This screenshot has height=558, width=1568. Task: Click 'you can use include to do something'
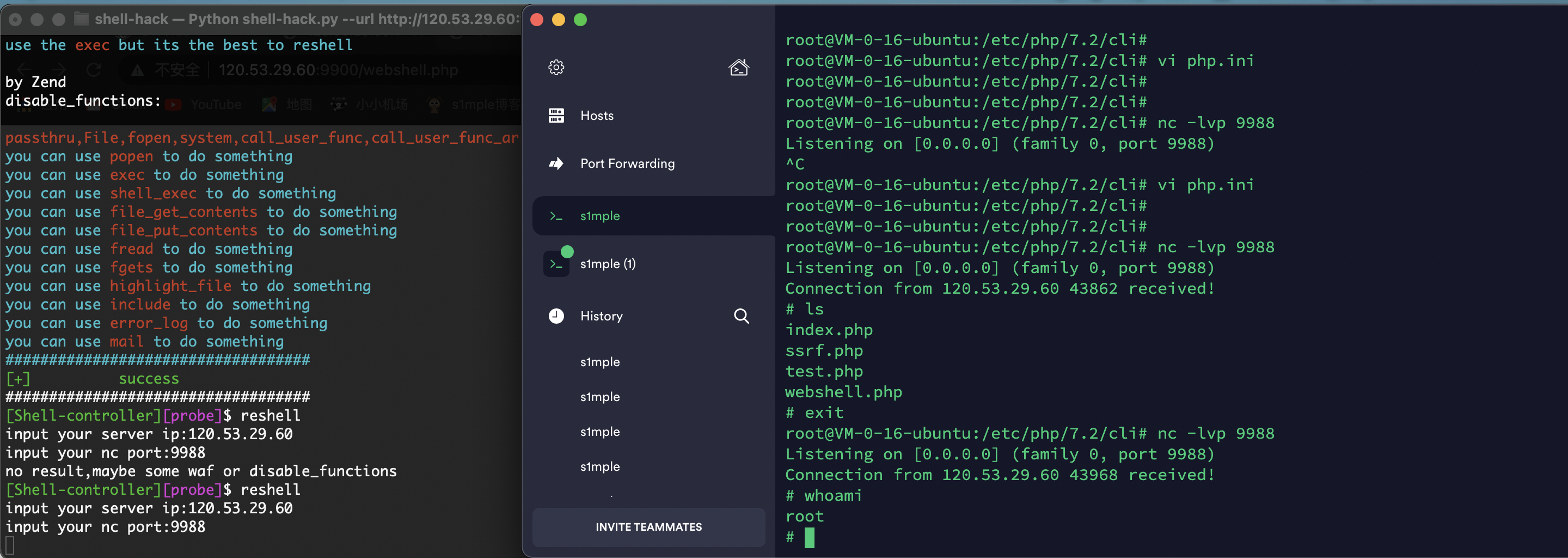point(158,305)
